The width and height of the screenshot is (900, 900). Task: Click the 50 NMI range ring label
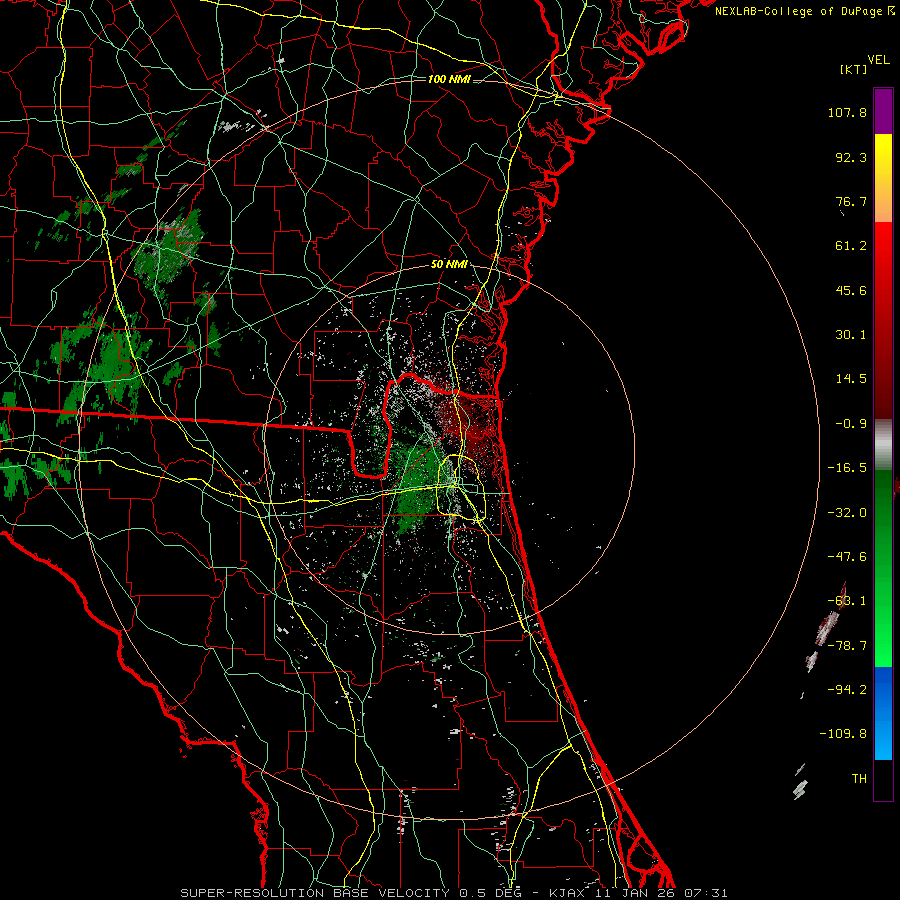[449, 264]
